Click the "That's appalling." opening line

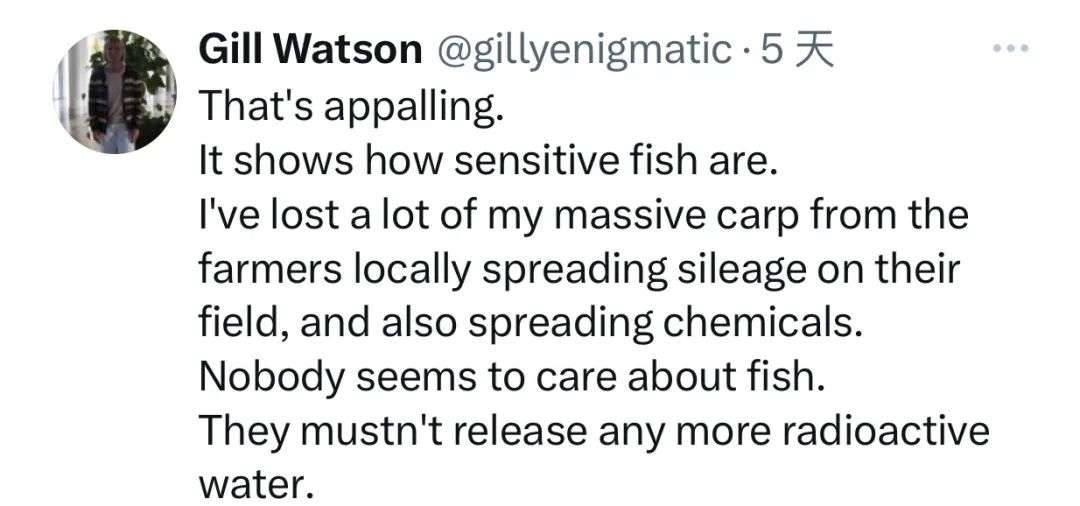click(x=352, y=105)
